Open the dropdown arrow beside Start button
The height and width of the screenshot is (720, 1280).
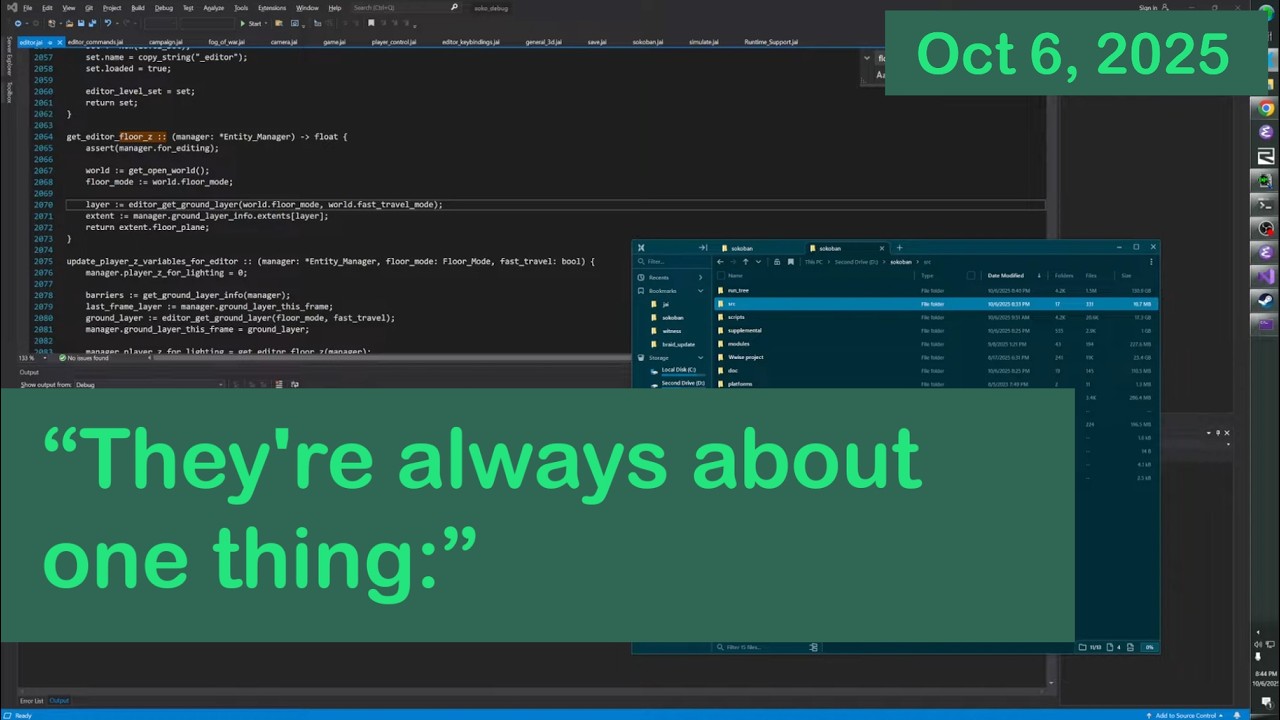pos(267,23)
